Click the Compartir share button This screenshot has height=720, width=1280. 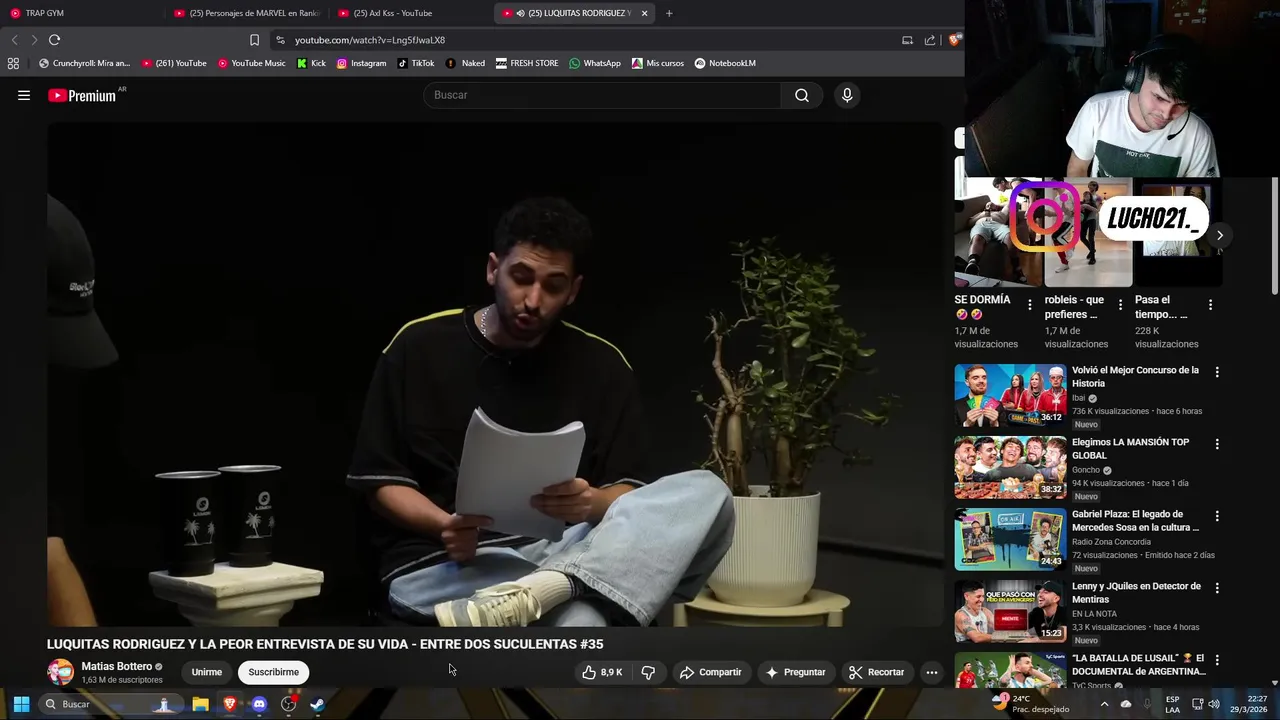coord(710,672)
